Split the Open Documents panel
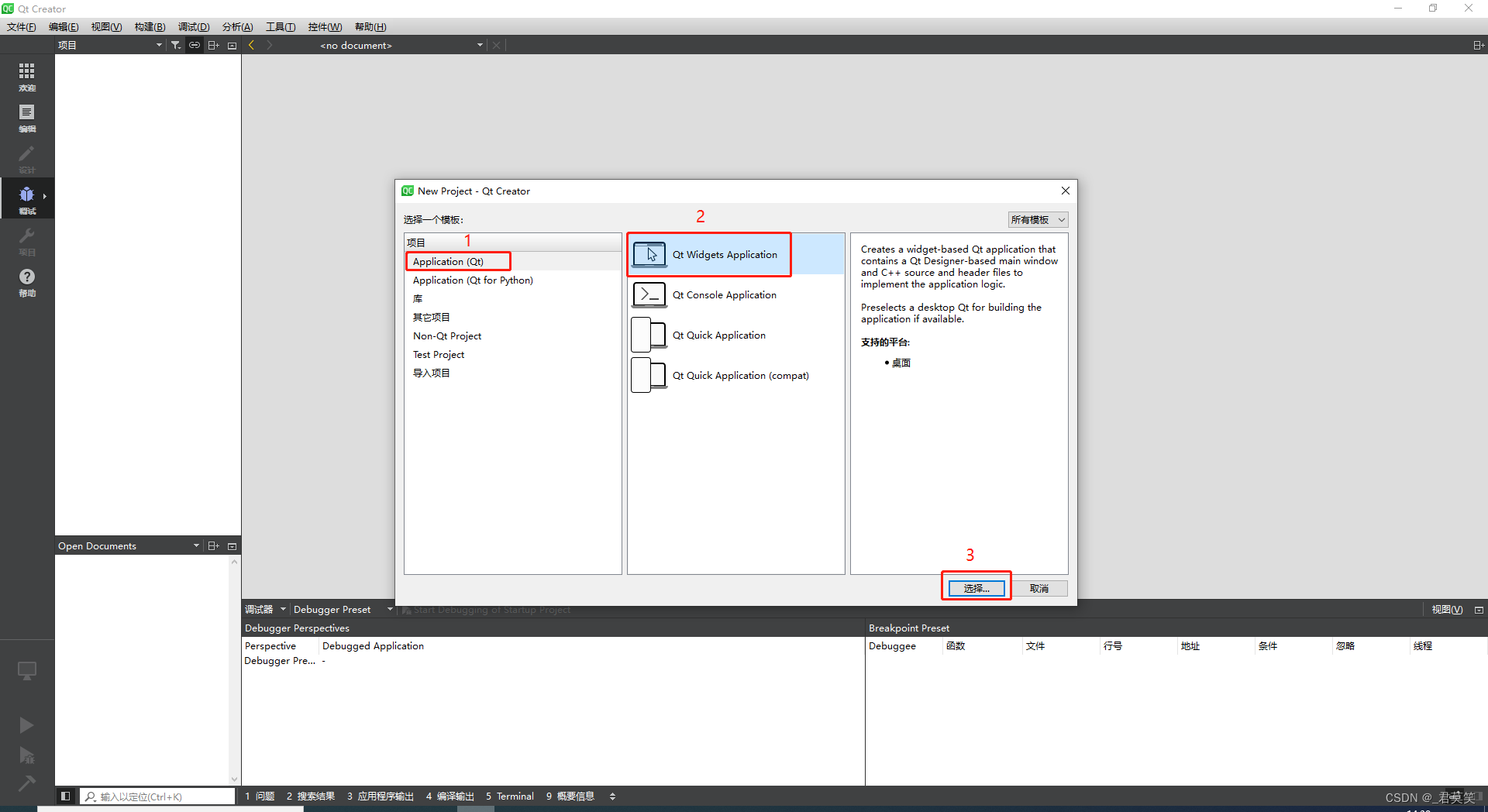 point(213,546)
